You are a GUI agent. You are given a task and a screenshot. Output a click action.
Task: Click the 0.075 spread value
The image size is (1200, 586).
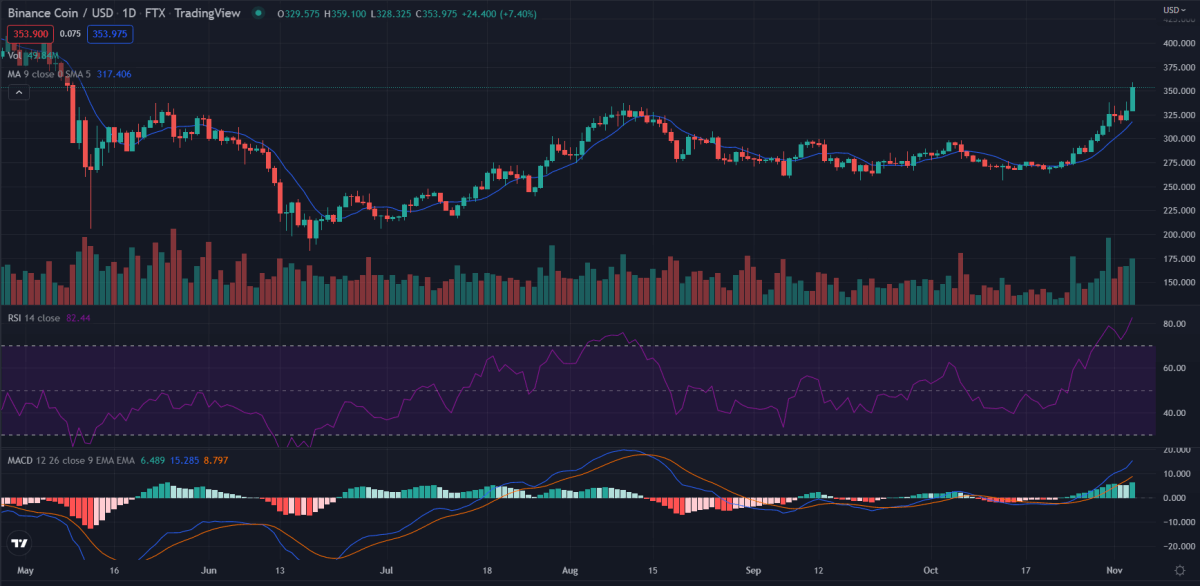click(x=70, y=34)
